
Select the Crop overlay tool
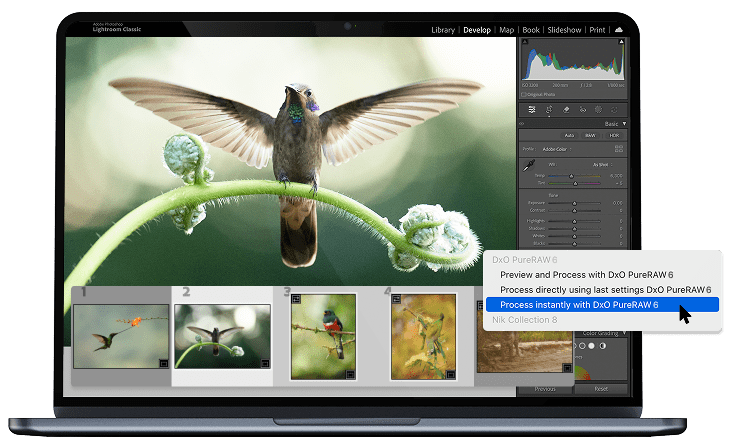pyautogui.click(x=549, y=109)
